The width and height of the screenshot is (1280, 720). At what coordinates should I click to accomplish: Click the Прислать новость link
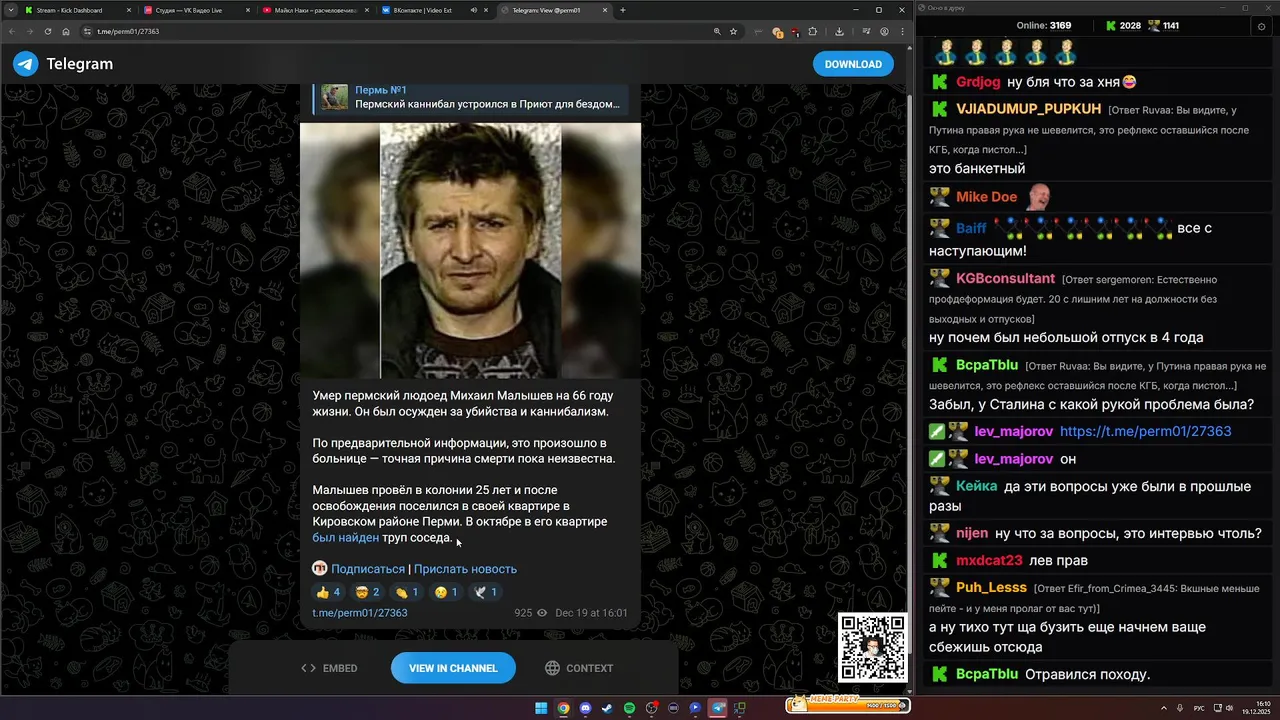coord(465,569)
